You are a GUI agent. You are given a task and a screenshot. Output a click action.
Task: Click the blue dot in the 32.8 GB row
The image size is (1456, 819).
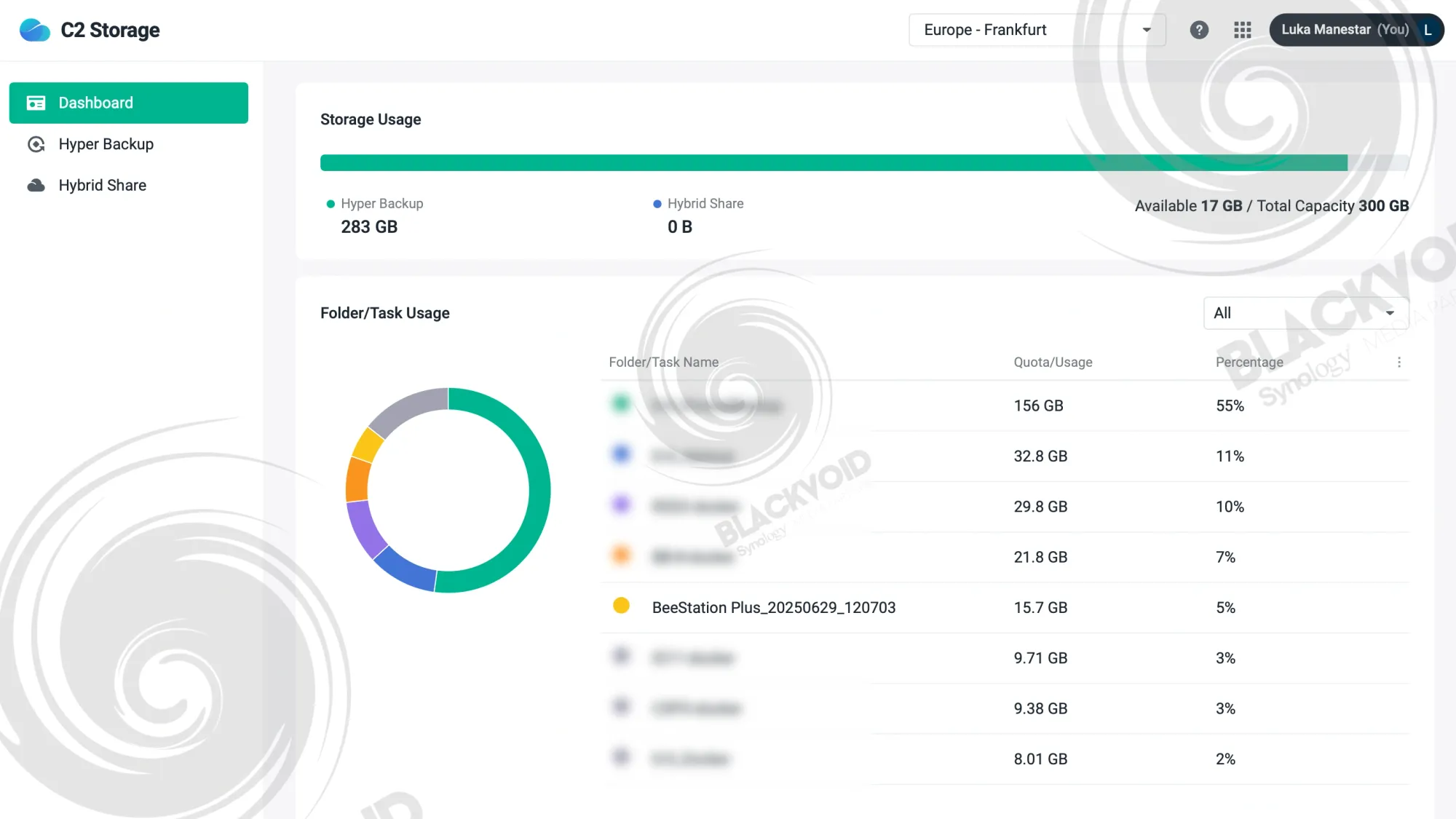621,454
